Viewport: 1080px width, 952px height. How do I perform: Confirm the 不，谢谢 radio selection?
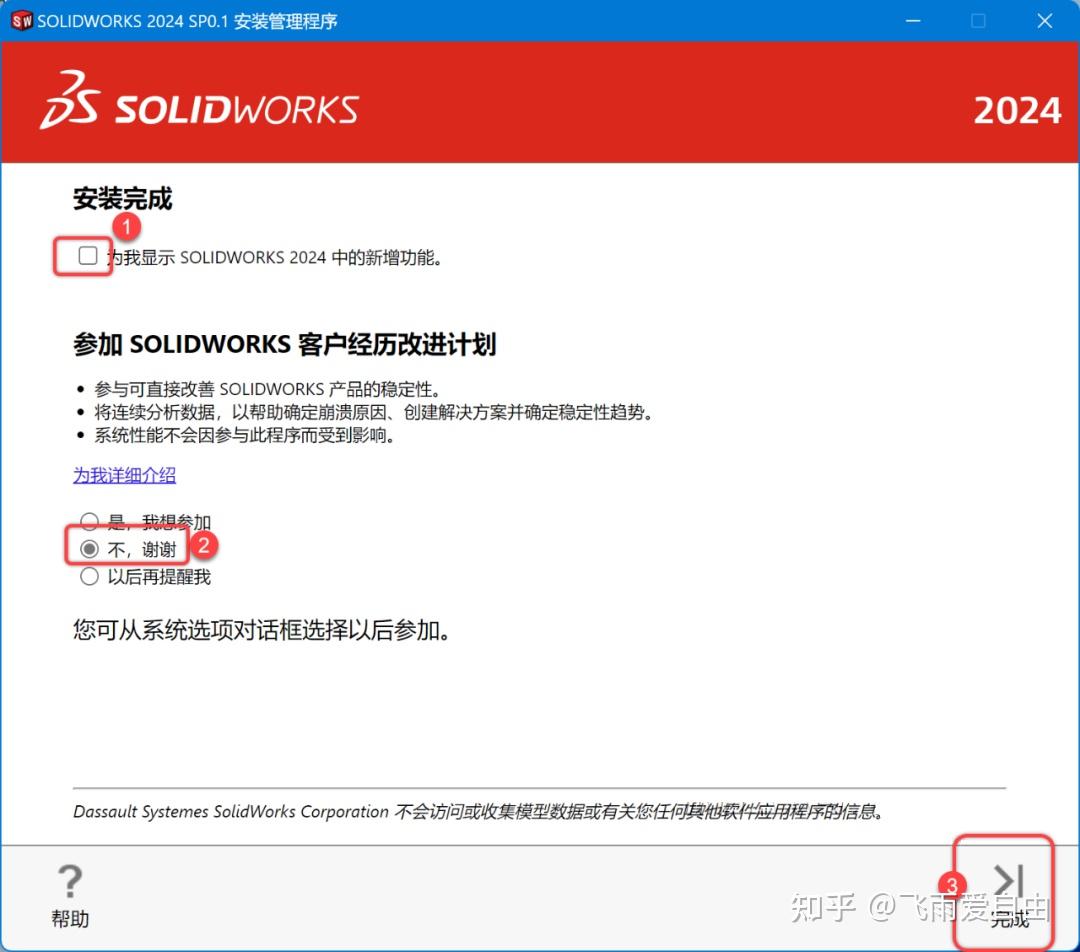pyautogui.click(x=89, y=548)
